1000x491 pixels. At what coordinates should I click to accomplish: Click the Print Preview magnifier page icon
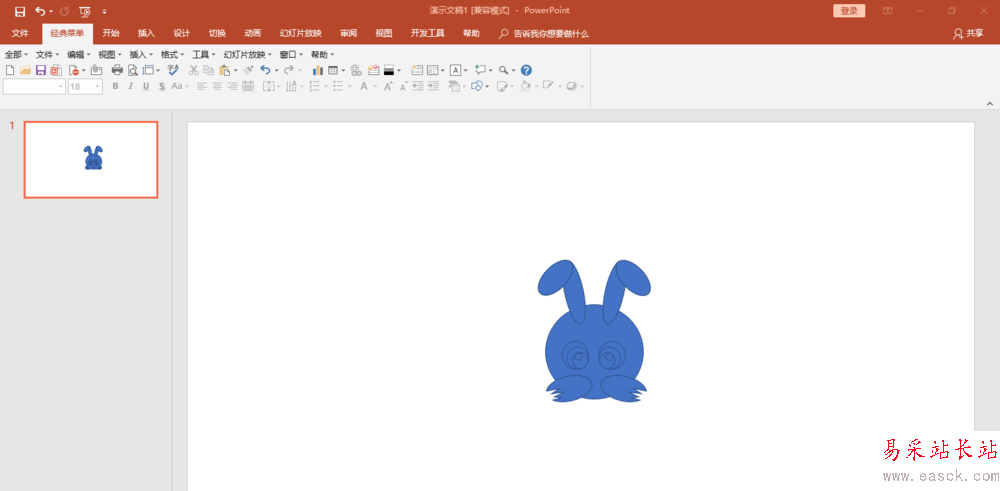click(x=133, y=70)
